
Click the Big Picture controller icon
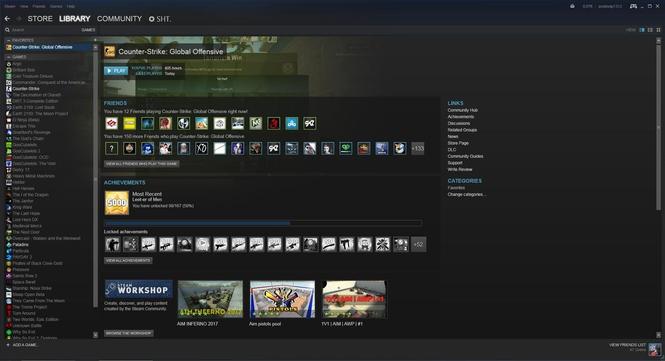click(x=633, y=6)
